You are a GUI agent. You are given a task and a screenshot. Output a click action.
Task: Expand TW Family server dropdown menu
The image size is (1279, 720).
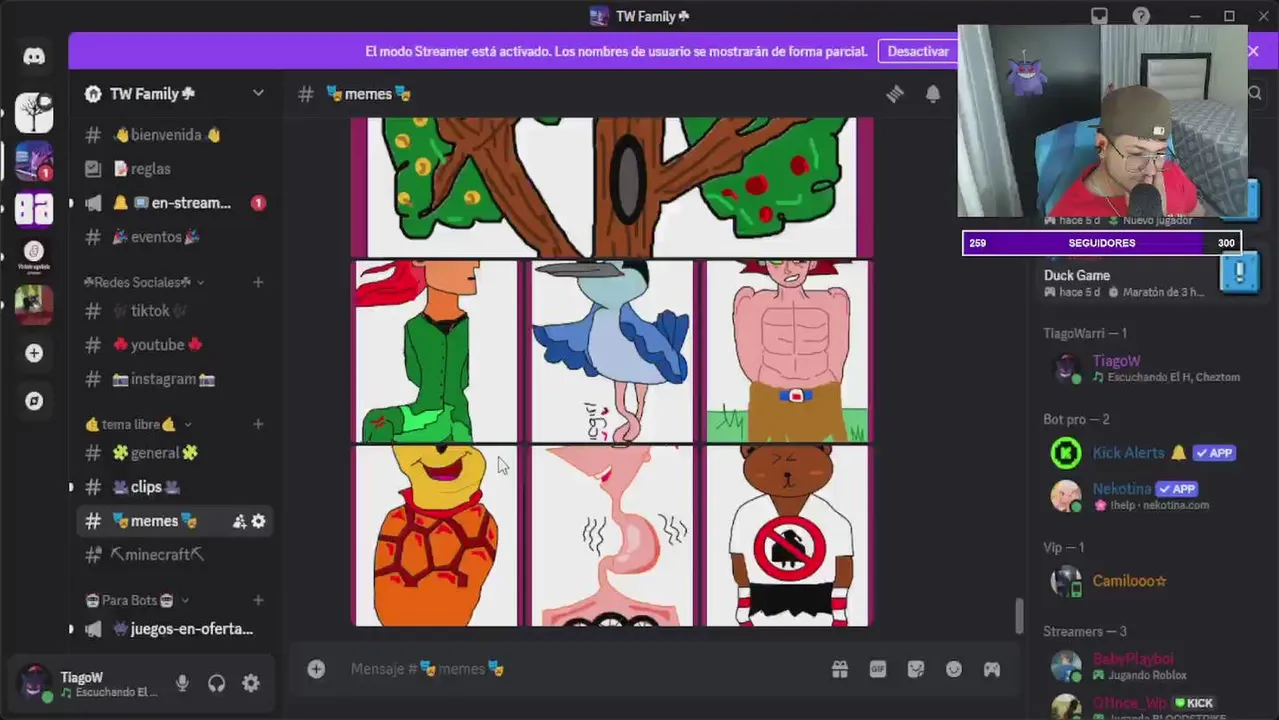(258, 93)
